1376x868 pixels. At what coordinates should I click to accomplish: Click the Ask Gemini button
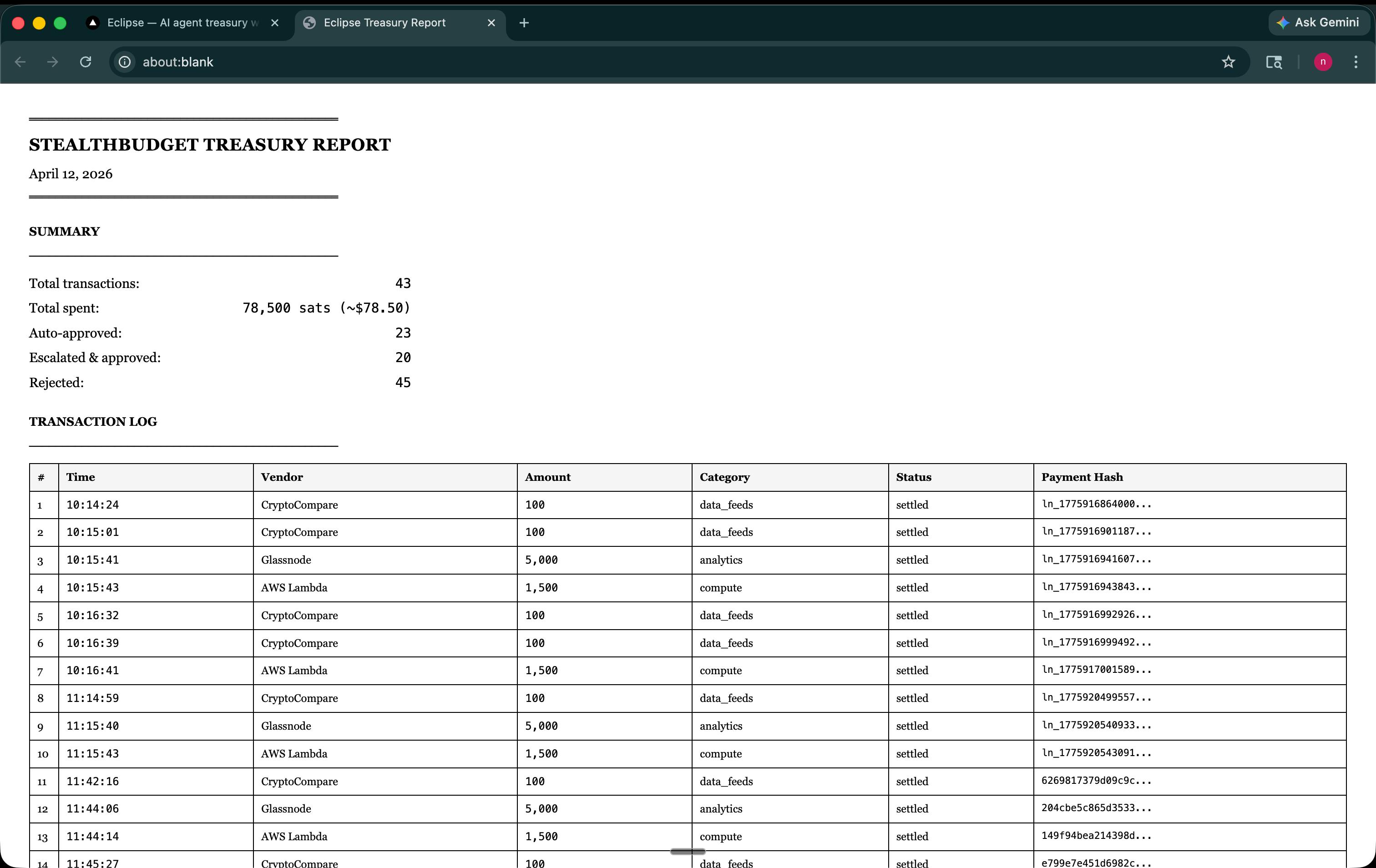pos(1318,23)
